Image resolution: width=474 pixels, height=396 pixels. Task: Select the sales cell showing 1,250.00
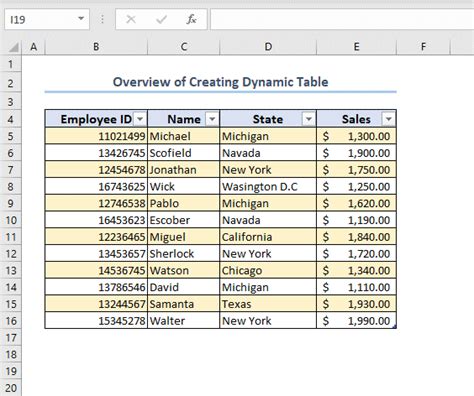(x=356, y=186)
